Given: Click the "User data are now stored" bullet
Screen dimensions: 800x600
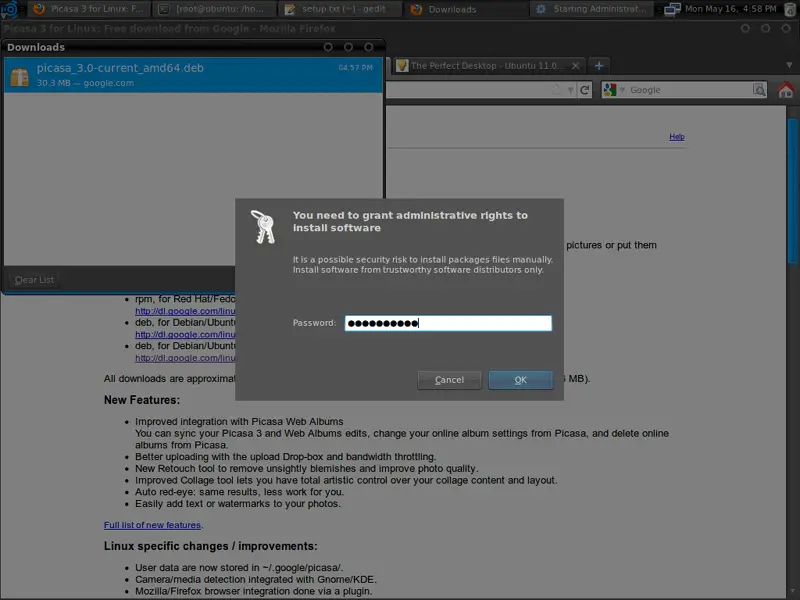Looking at the screenshot, I should coord(239,568).
